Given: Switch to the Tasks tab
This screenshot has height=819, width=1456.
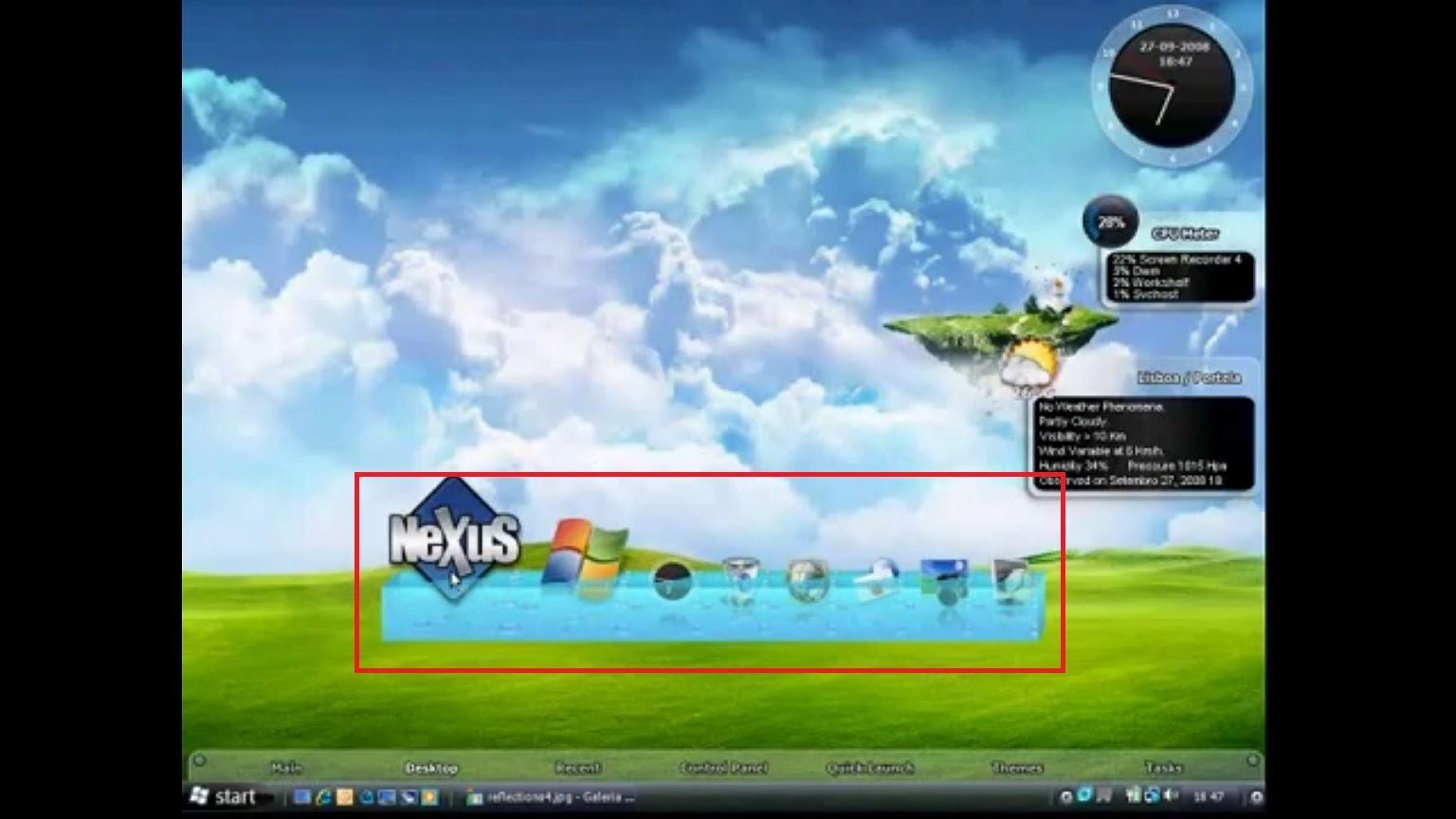Looking at the screenshot, I should [1163, 768].
